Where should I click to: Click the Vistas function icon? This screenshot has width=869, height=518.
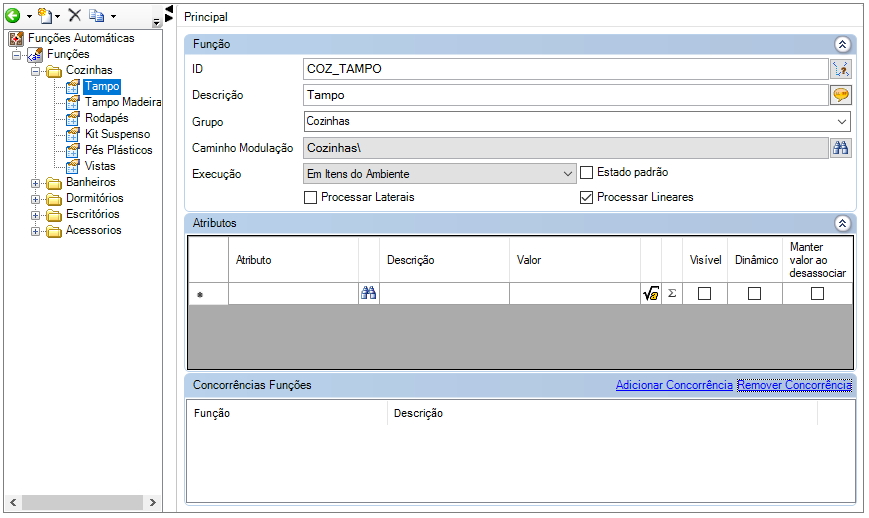73,166
